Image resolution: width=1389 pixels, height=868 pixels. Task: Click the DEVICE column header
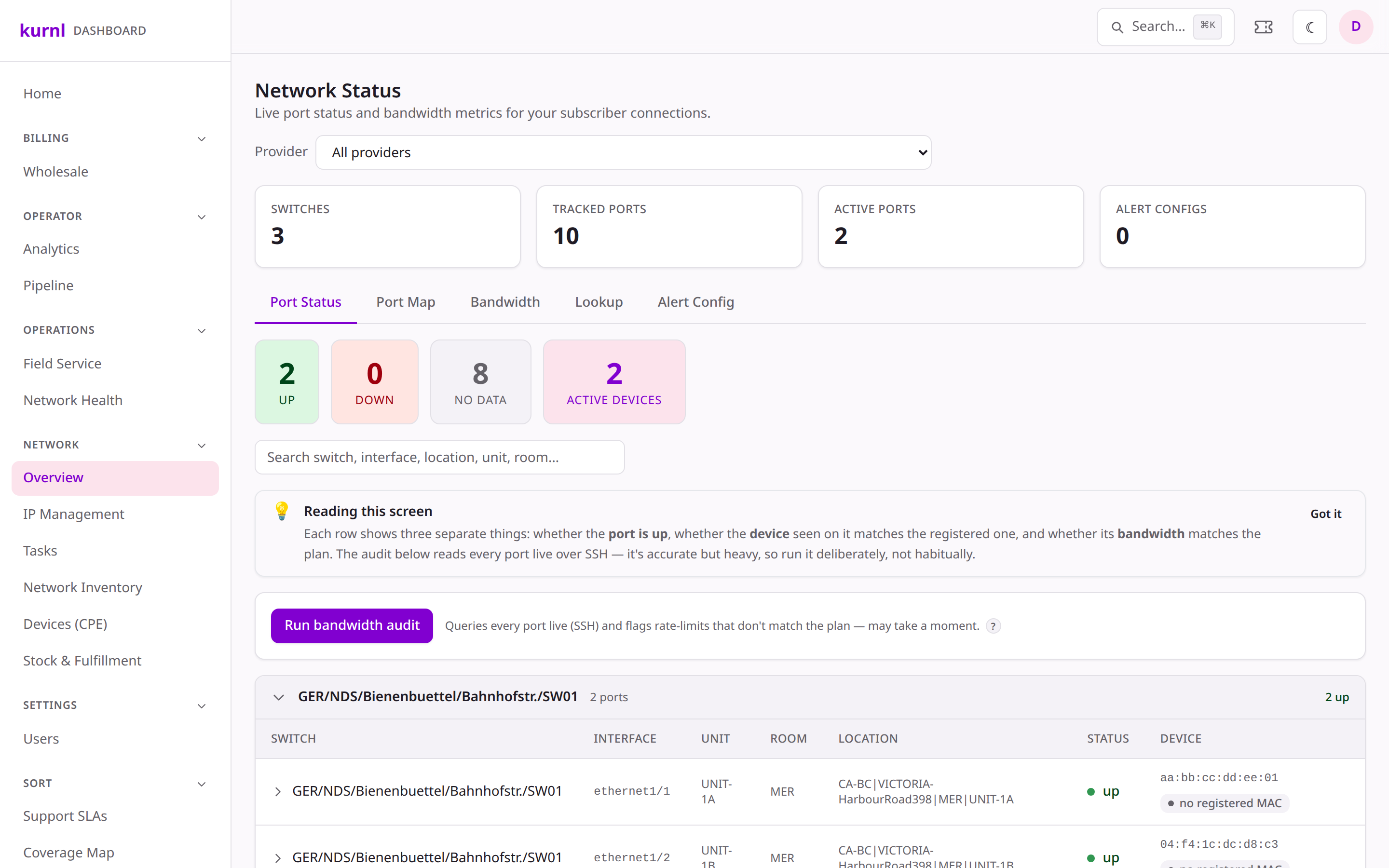[x=1181, y=739]
